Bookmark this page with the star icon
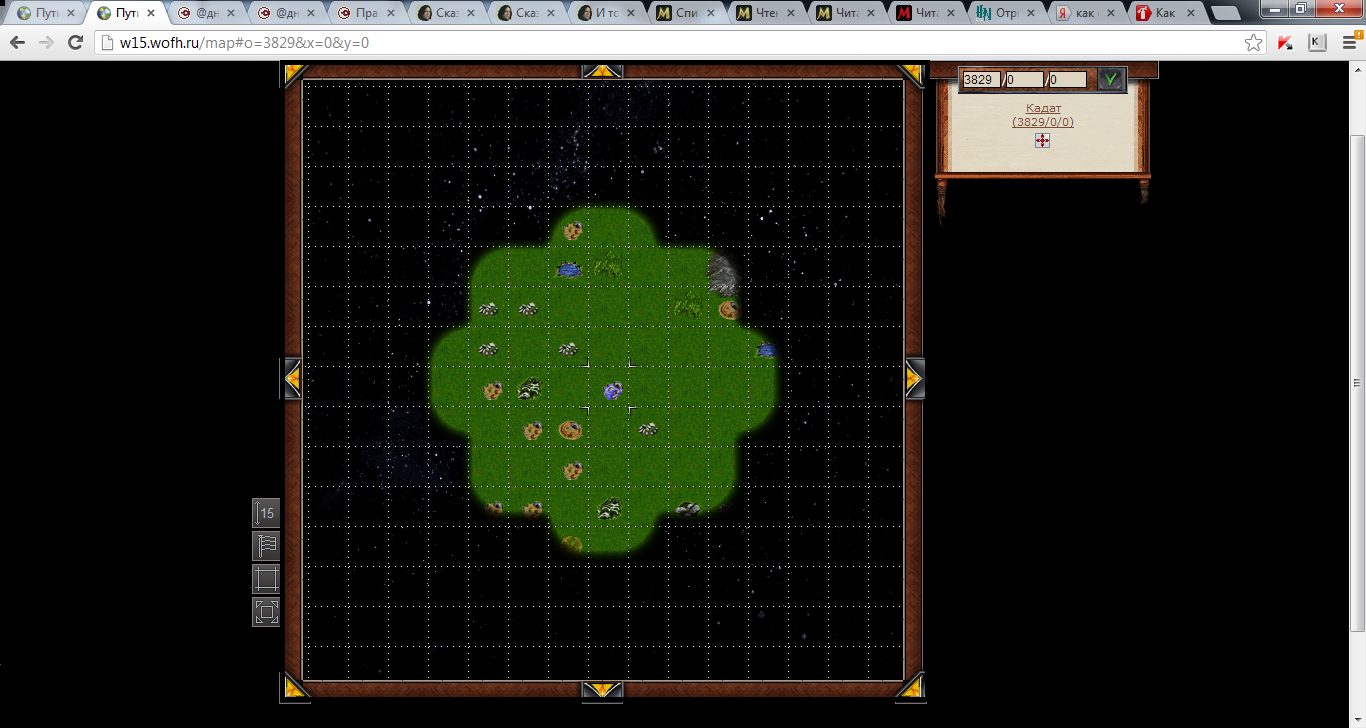The image size is (1366, 728). point(1253,43)
